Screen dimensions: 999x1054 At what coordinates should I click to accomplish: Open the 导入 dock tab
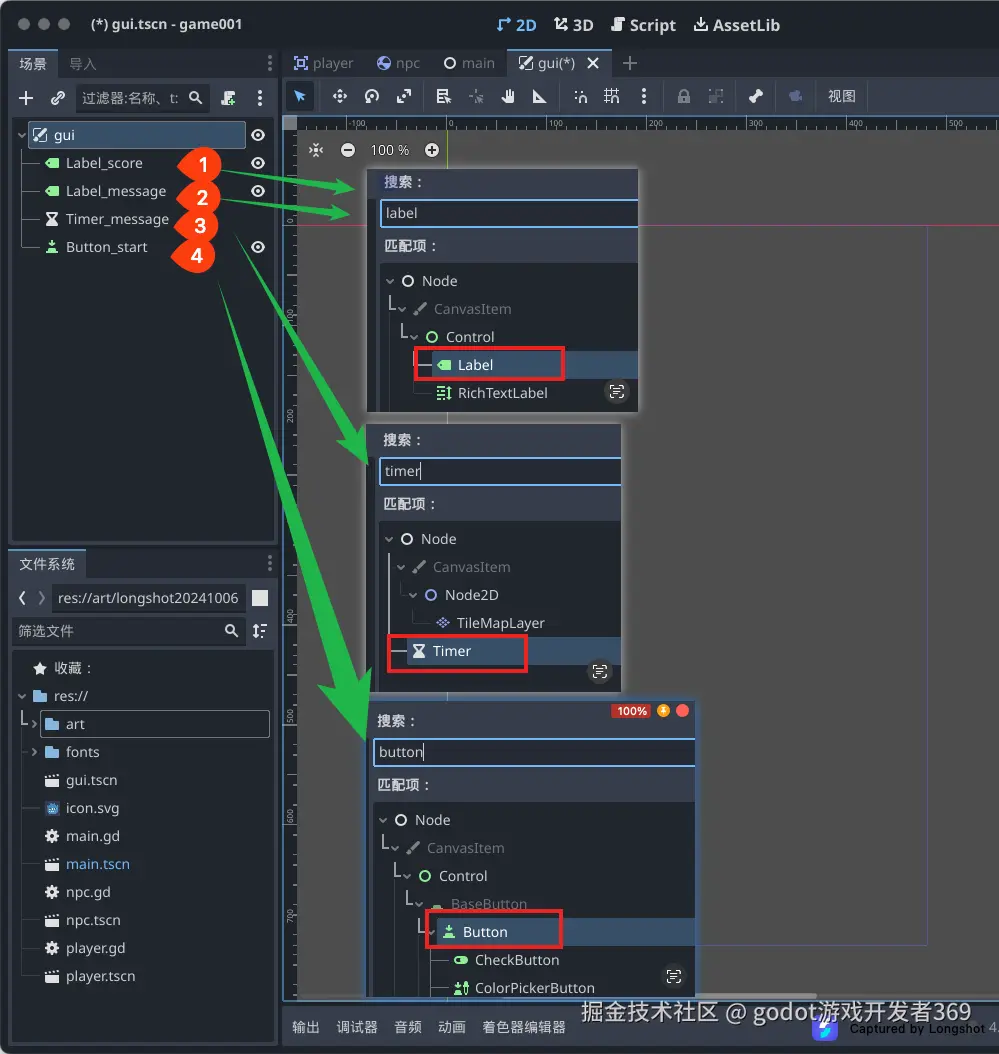pos(83,64)
